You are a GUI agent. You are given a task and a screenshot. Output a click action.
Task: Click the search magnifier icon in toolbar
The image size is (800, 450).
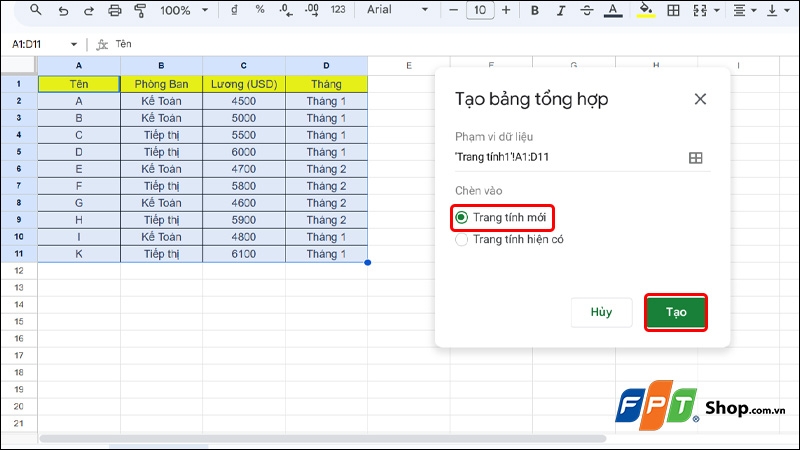[35, 10]
